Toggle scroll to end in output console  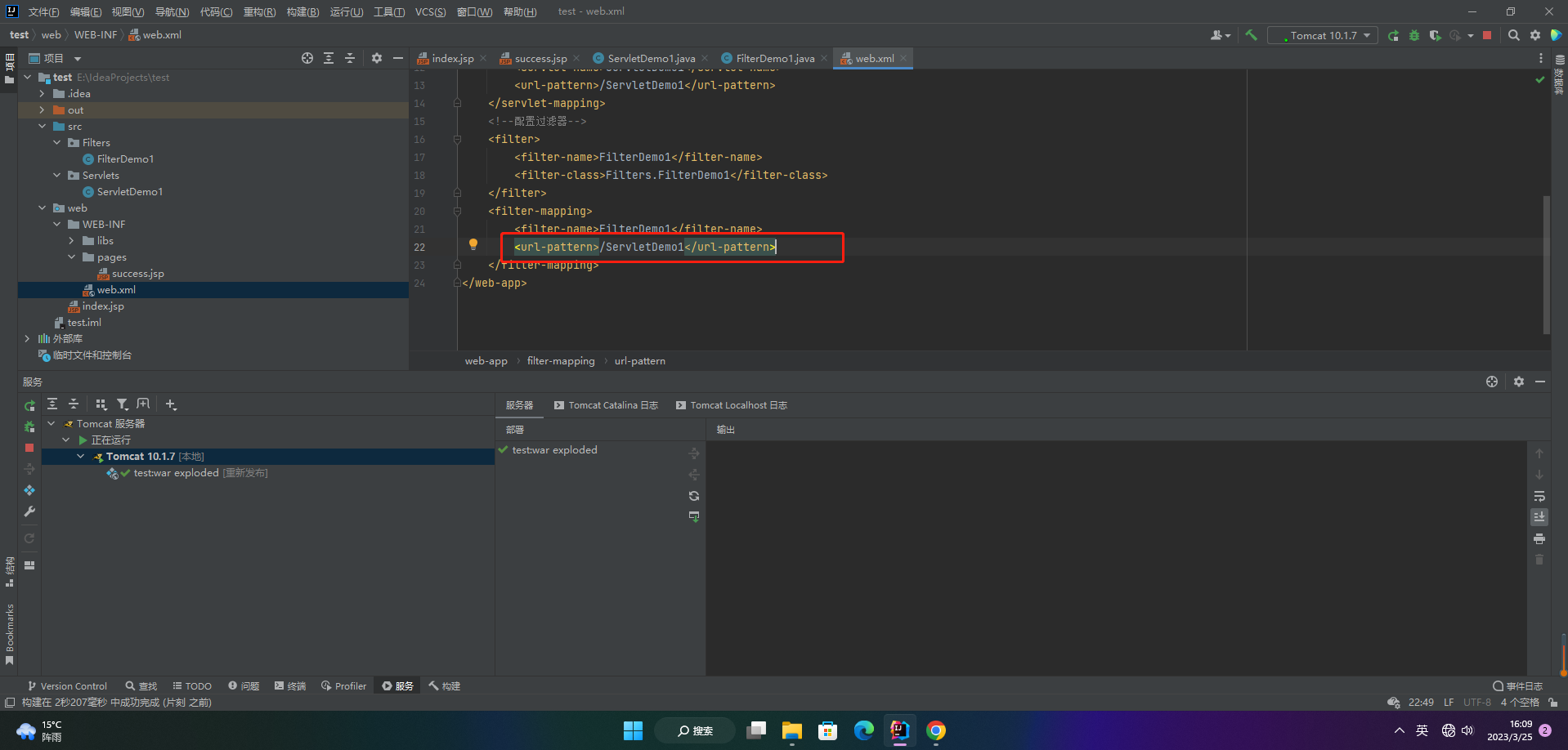pyautogui.click(x=1539, y=517)
